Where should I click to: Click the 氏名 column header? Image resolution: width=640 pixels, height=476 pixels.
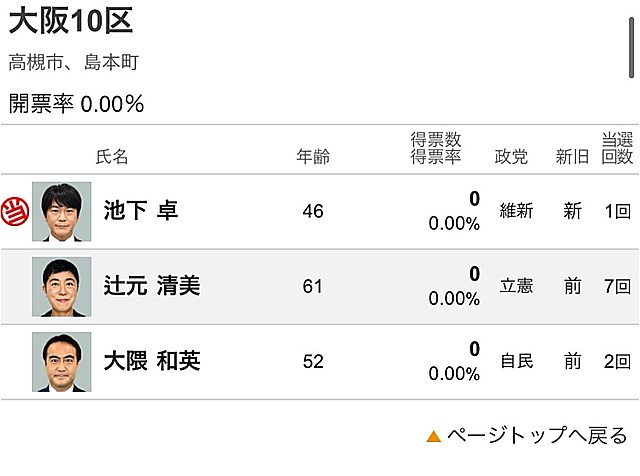pyautogui.click(x=112, y=157)
